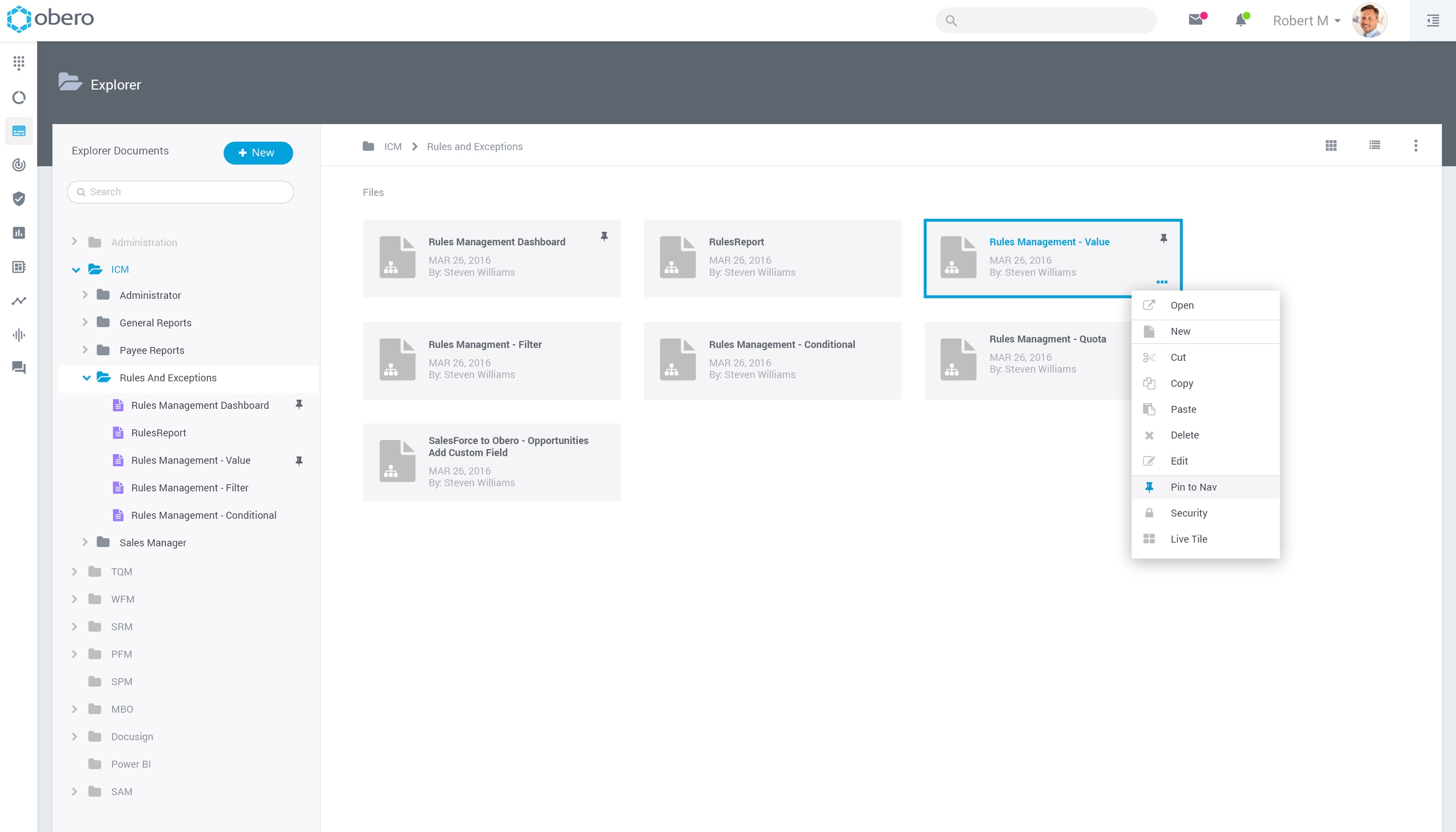Click the blue New button
The image size is (1456, 832).
tap(258, 152)
